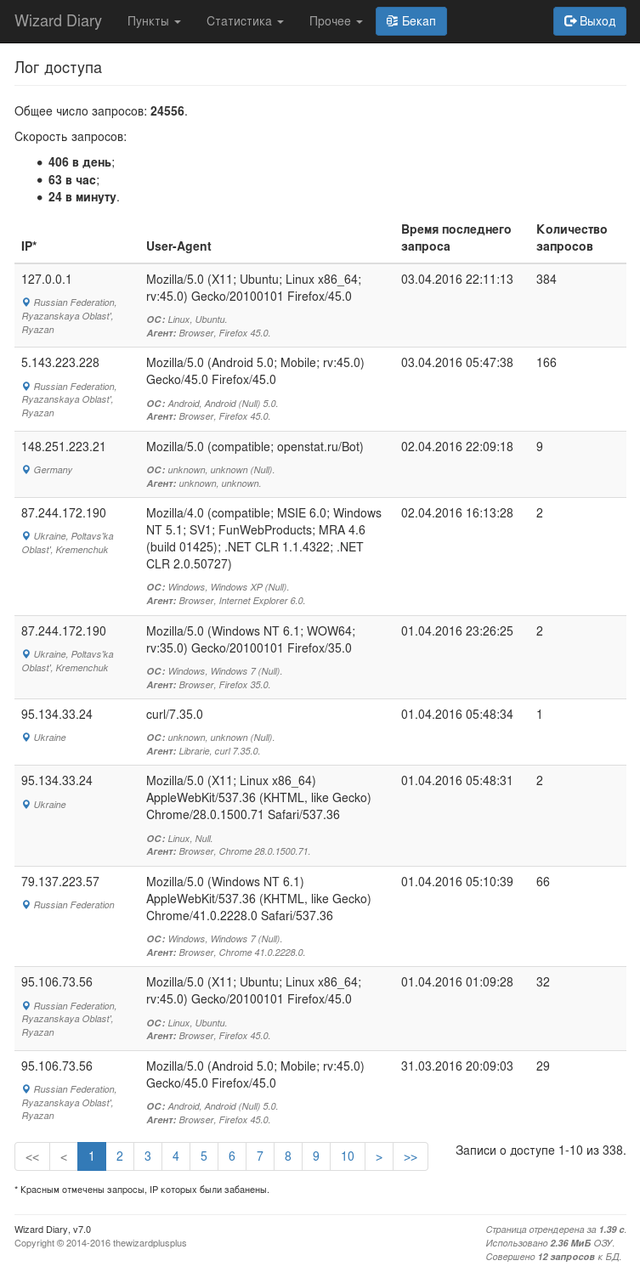Open the Wizard Diary home link
The image size is (640, 1272).
click(x=58, y=21)
